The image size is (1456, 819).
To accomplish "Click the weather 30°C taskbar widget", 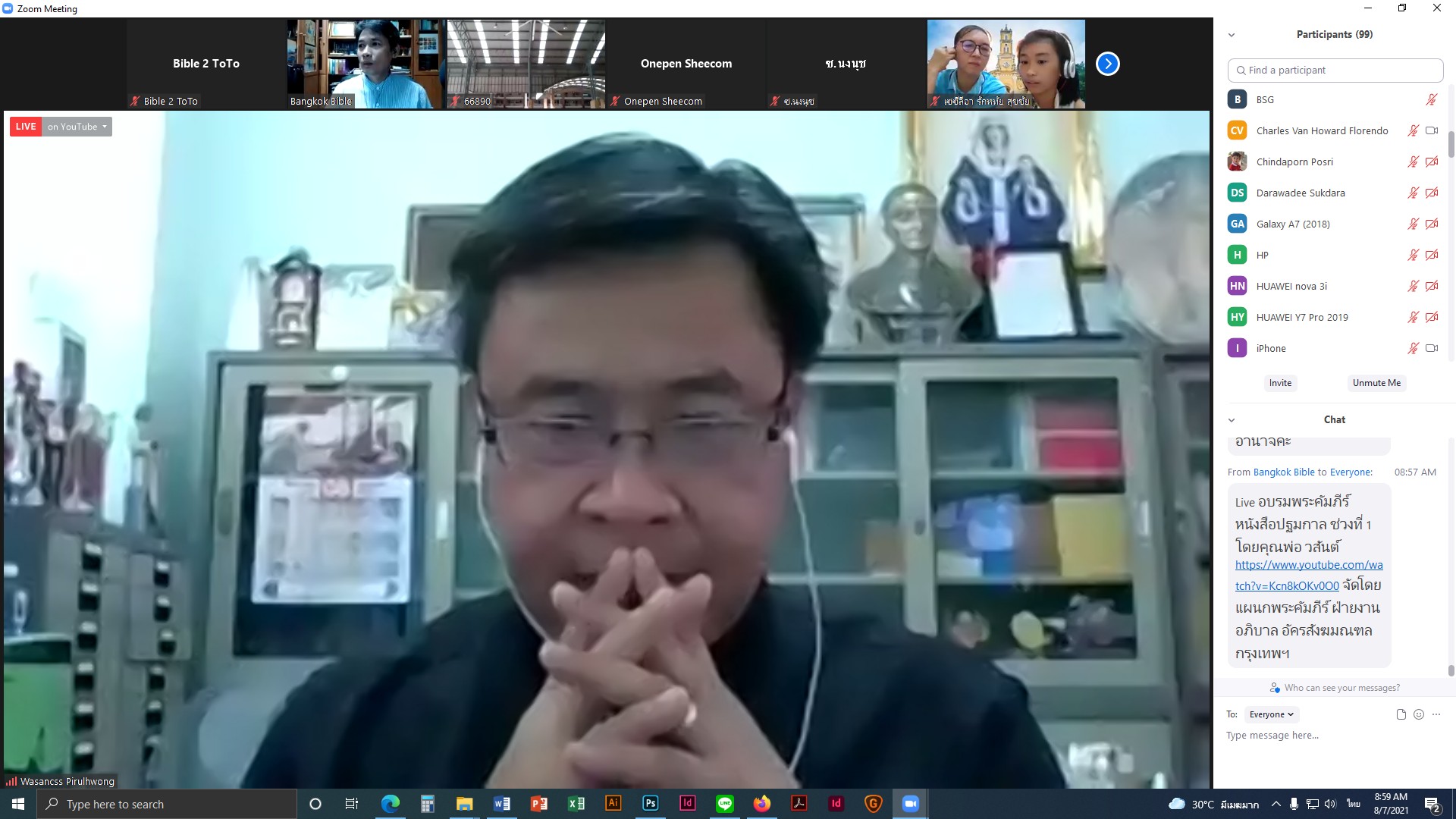I will [1213, 805].
